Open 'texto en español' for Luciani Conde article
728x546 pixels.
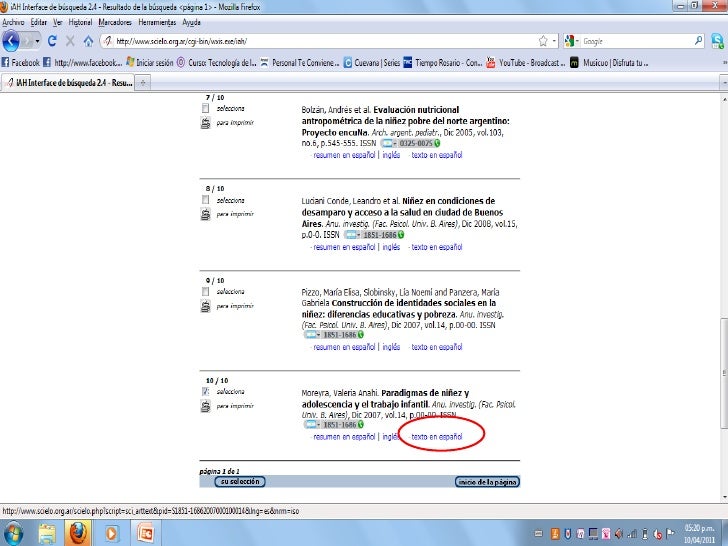click(x=436, y=247)
